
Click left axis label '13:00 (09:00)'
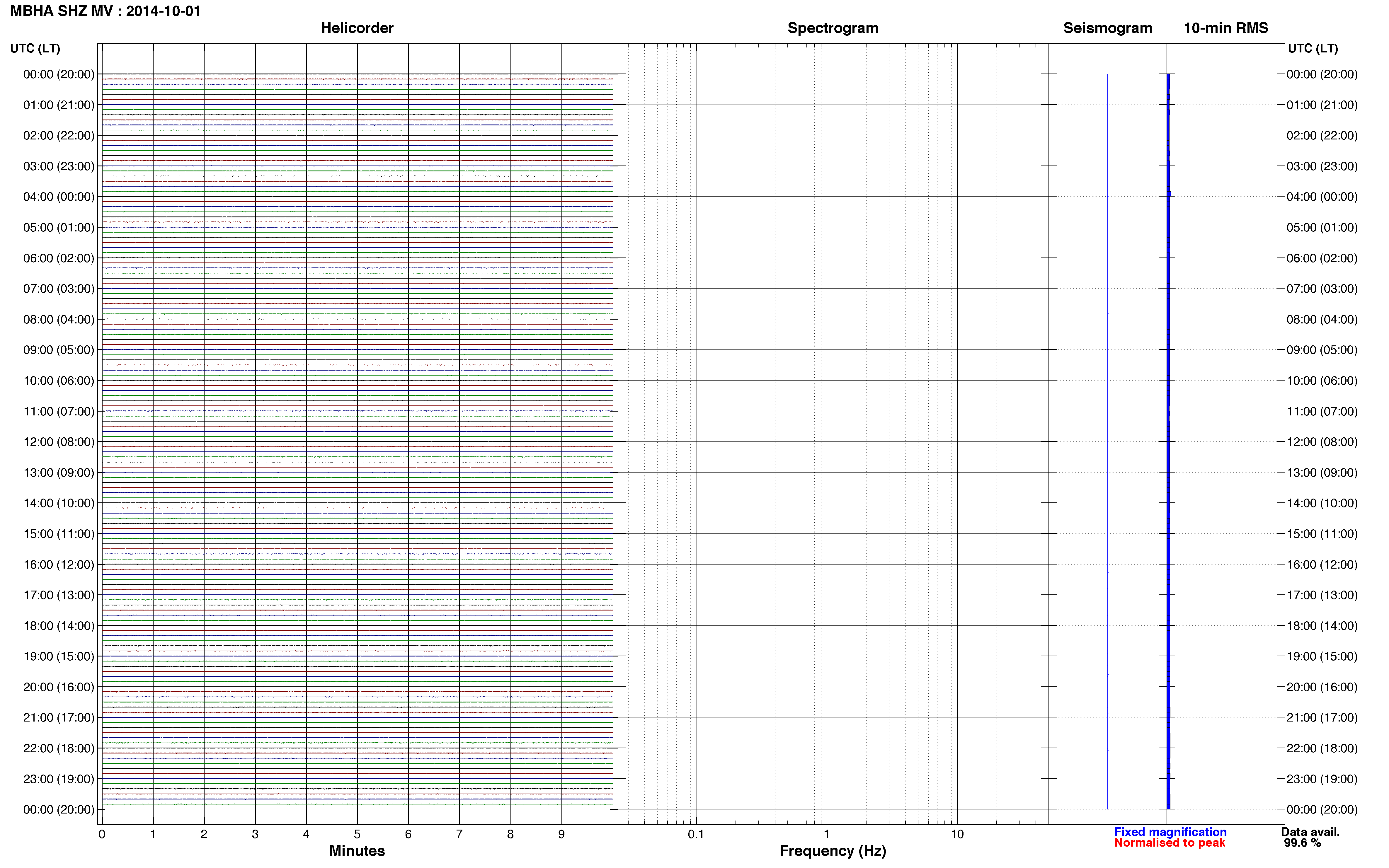[59, 473]
